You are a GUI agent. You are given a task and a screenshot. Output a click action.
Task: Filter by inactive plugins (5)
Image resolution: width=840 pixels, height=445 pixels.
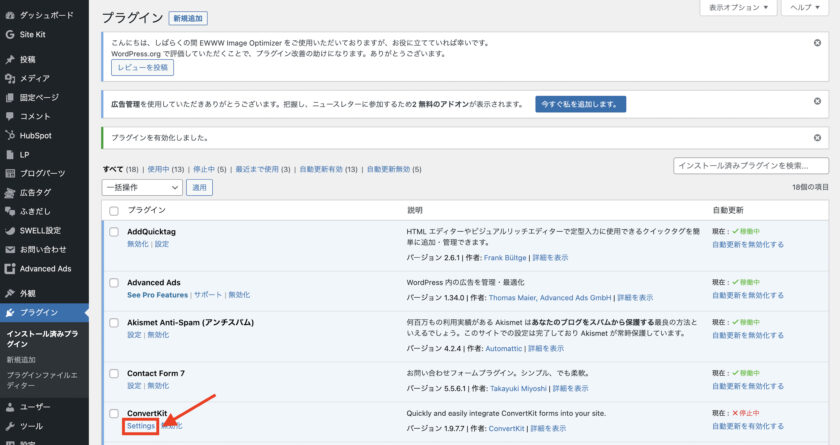coord(209,169)
